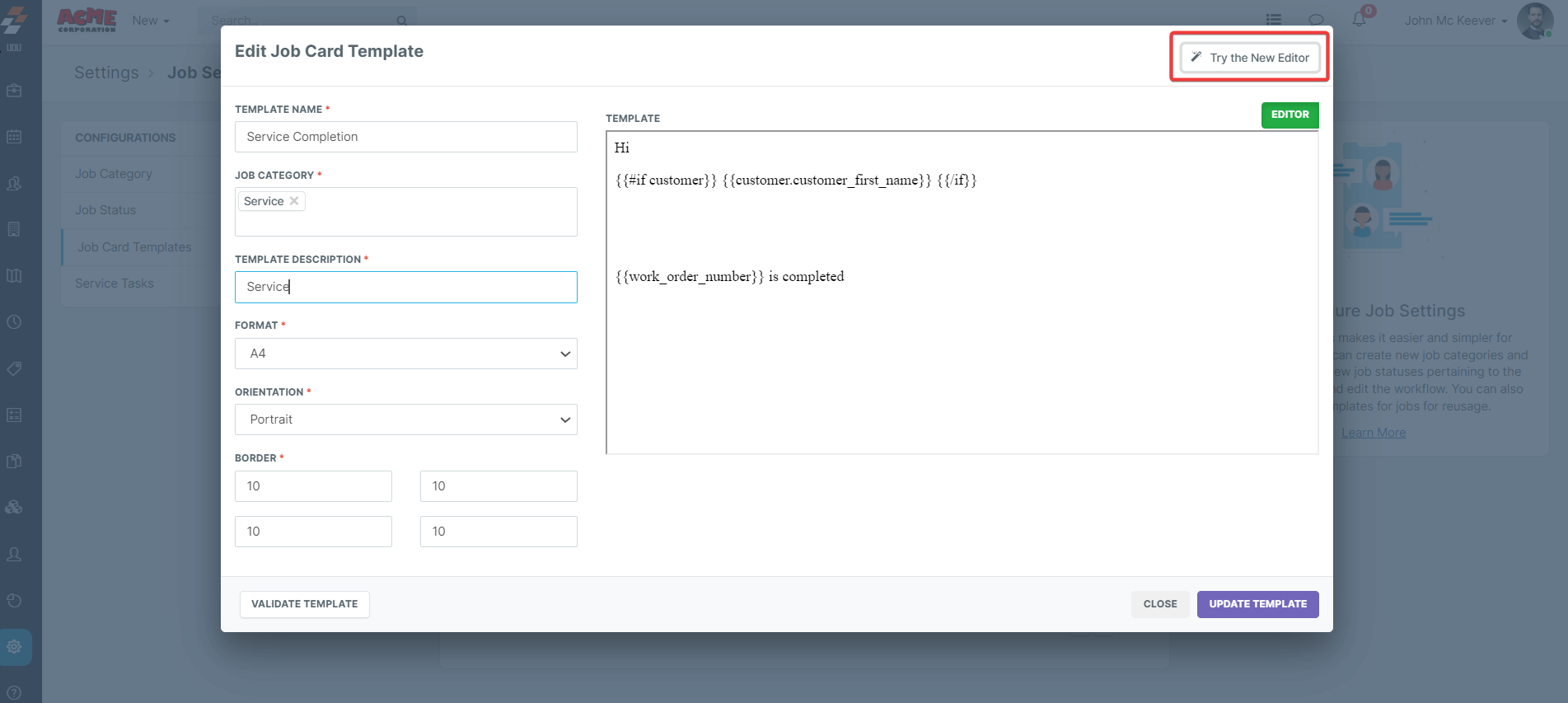Select Job Status in configurations list
This screenshot has width=1568, height=703.
point(105,210)
